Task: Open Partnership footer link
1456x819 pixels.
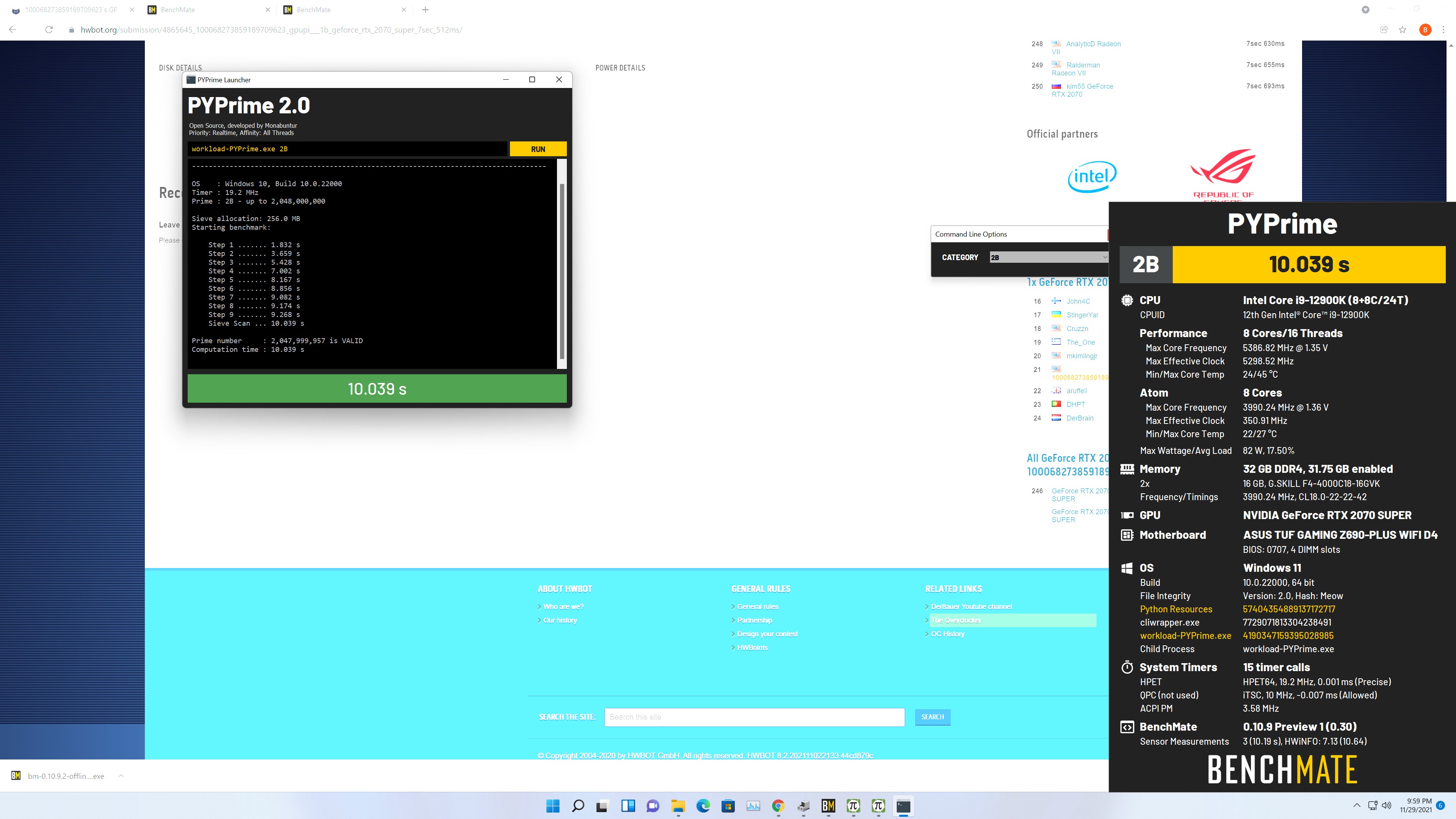Action: pos(754,620)
